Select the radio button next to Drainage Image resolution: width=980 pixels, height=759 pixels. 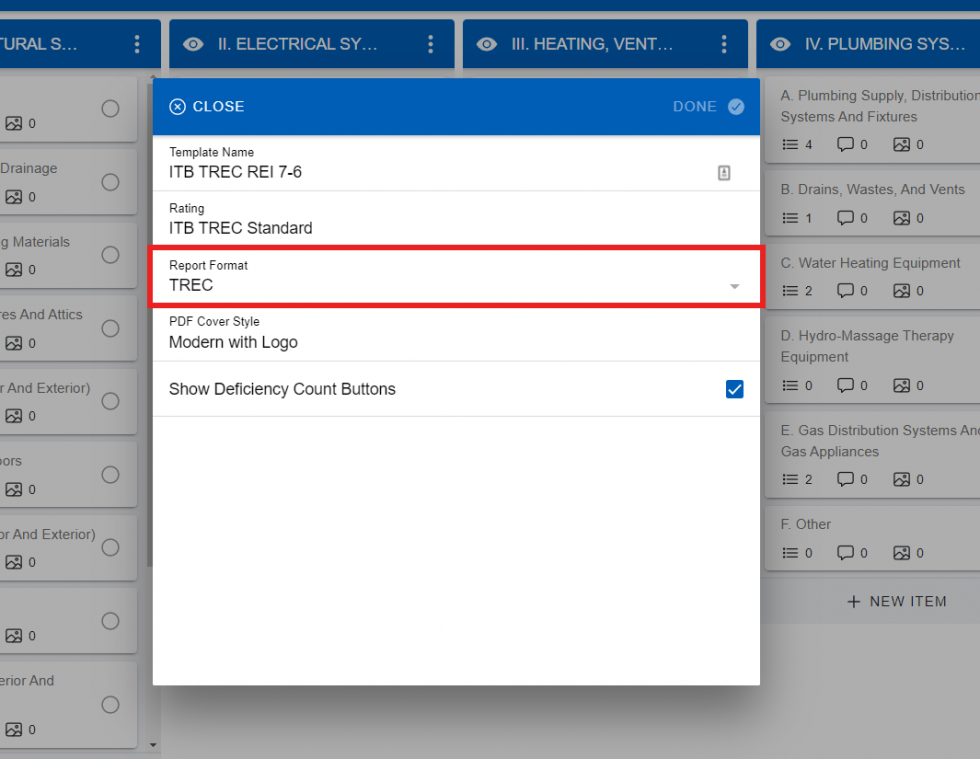110,182
